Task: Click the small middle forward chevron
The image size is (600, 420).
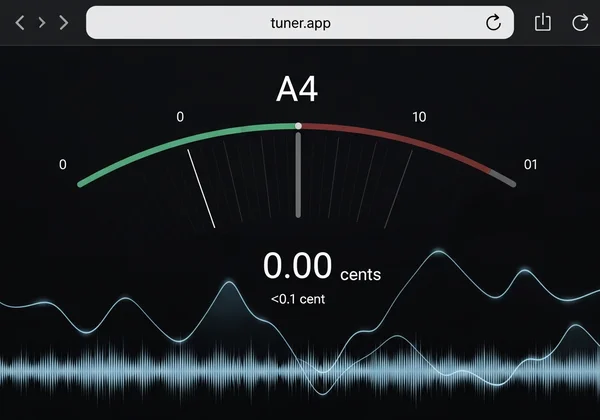Action: pos(42,22)
